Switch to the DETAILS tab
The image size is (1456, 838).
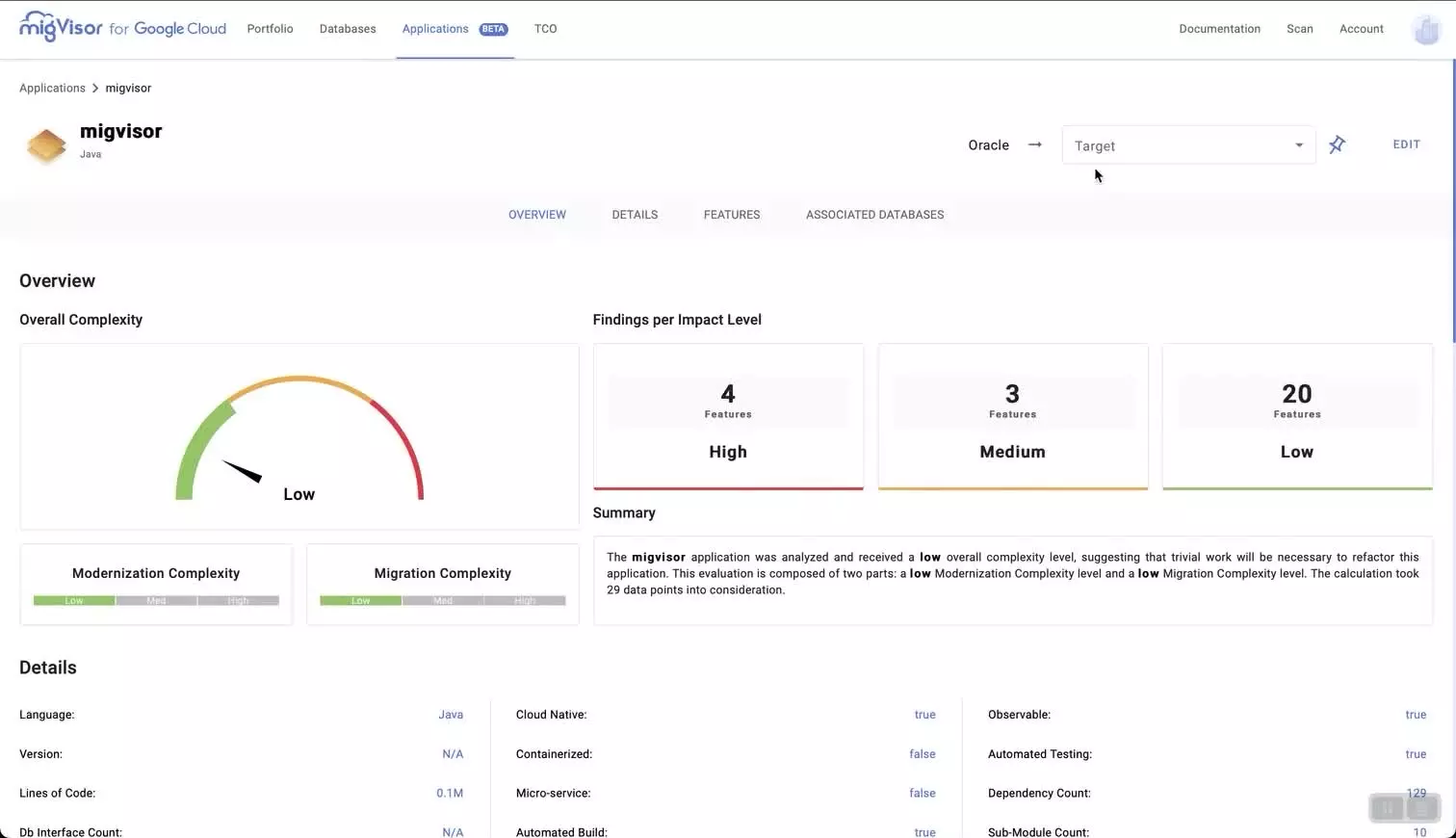coord(635,215)
